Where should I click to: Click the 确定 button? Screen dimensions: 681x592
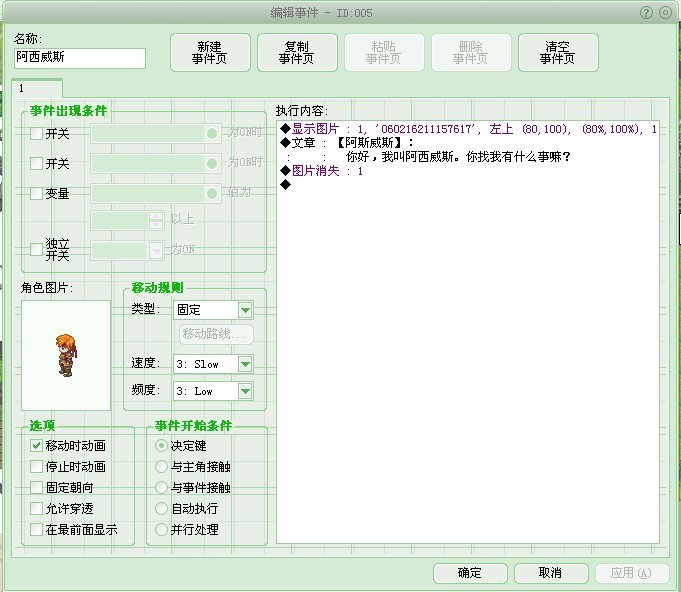pos(470,573)
